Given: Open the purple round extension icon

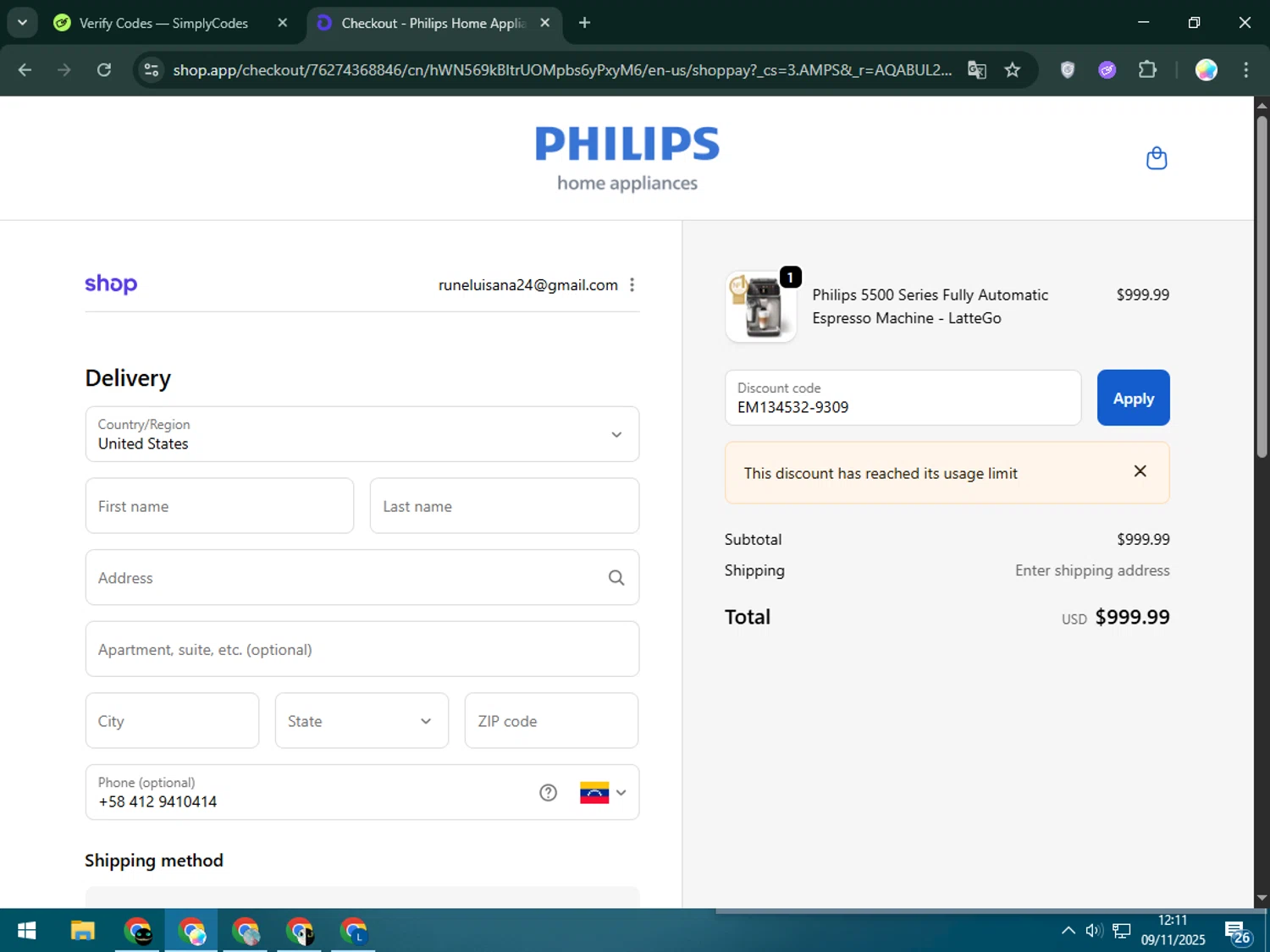Looking at the screenshot, I should [1107, 70].
